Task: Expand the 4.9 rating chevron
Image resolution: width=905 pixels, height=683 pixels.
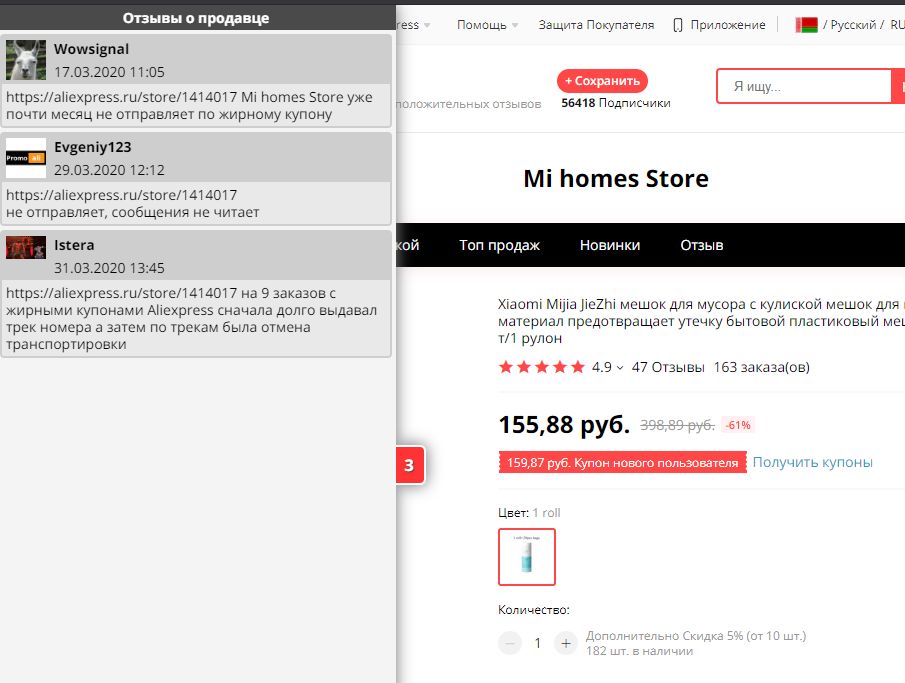Action: (620, 368)
